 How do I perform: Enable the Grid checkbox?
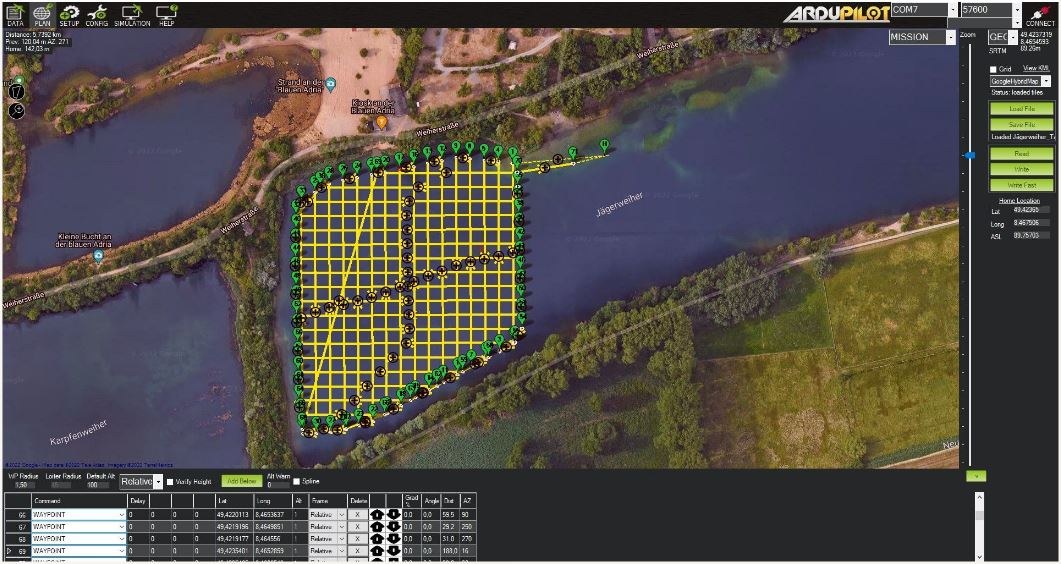coord(993,69)
